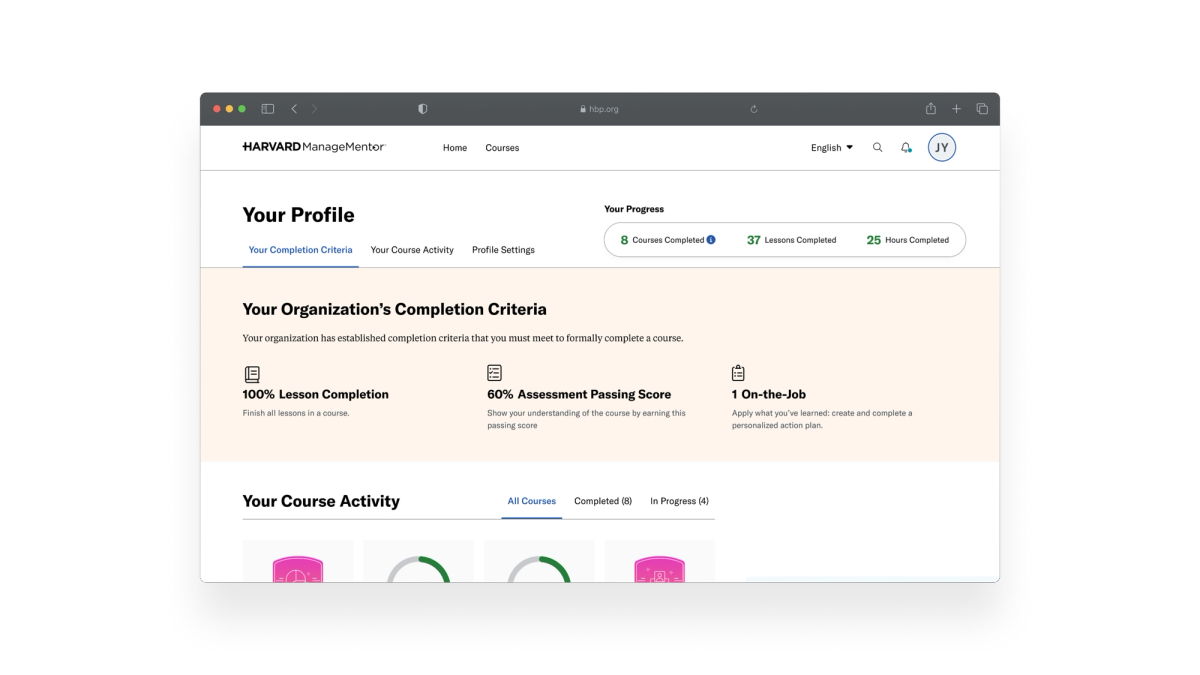Switch to Your Course Activity tab
Screen dimensions: 1200x675
click(x=412, y=250)
